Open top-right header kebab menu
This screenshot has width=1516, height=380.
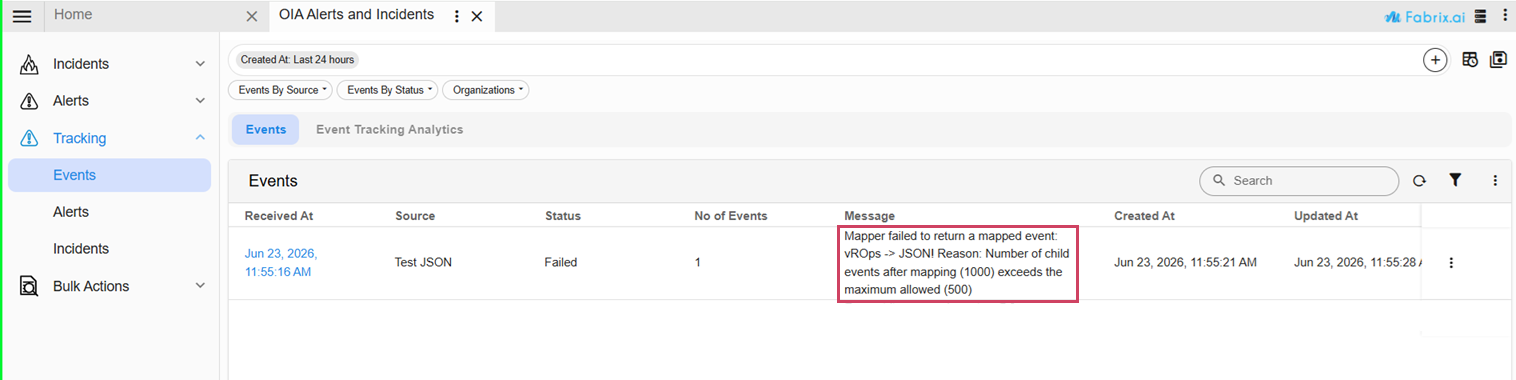tap(1504, 16)
